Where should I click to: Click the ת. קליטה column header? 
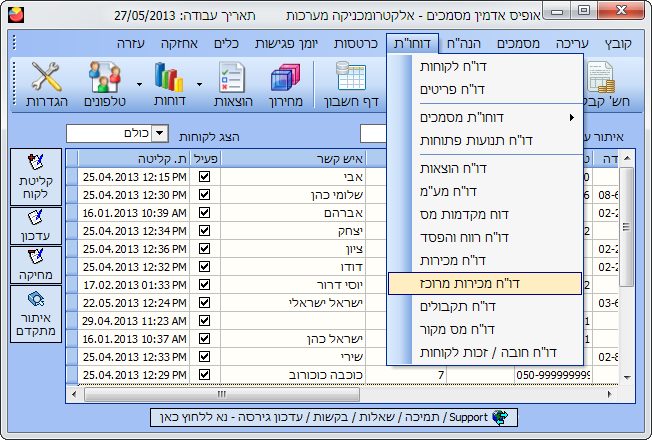click(134, 158)
